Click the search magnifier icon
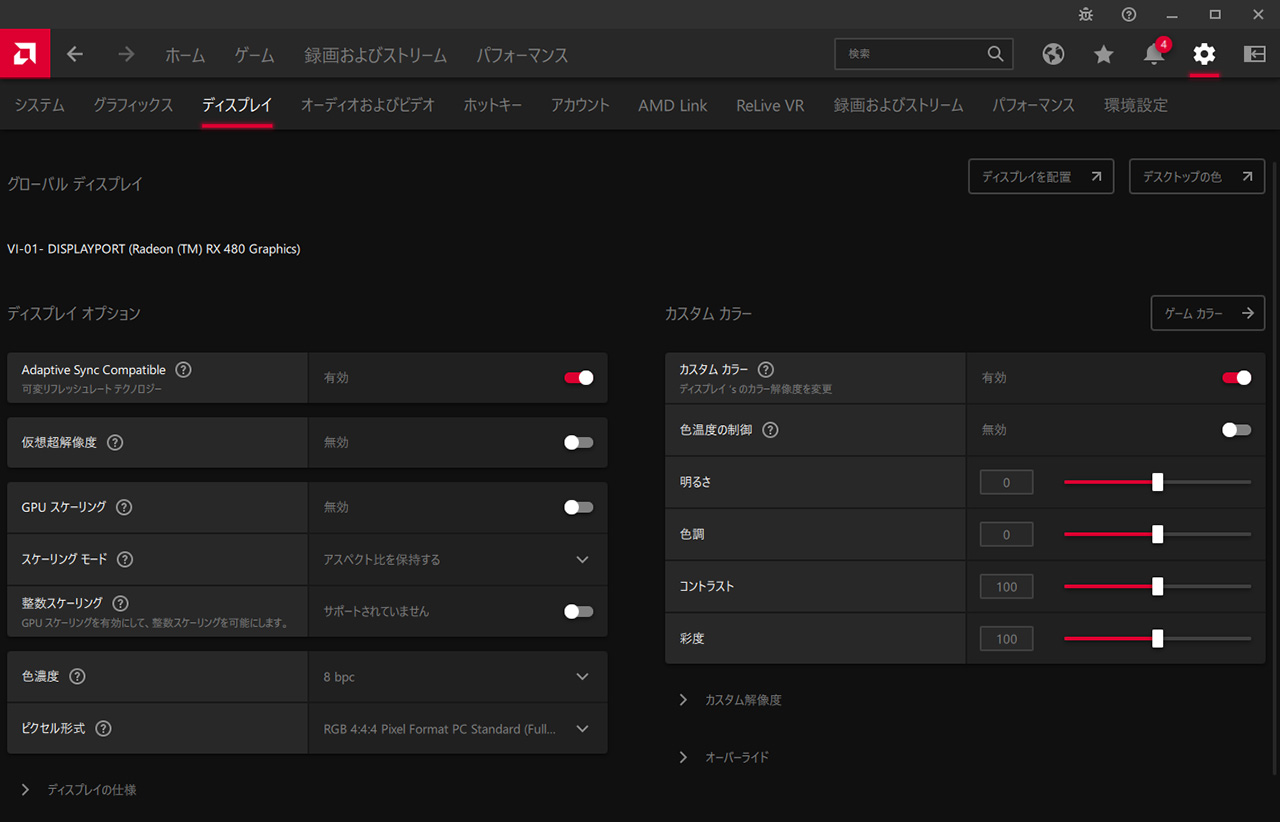Image resolution: width=1280 pixels, height=822 pixels. pyautogui.click(x=995, y=54)
